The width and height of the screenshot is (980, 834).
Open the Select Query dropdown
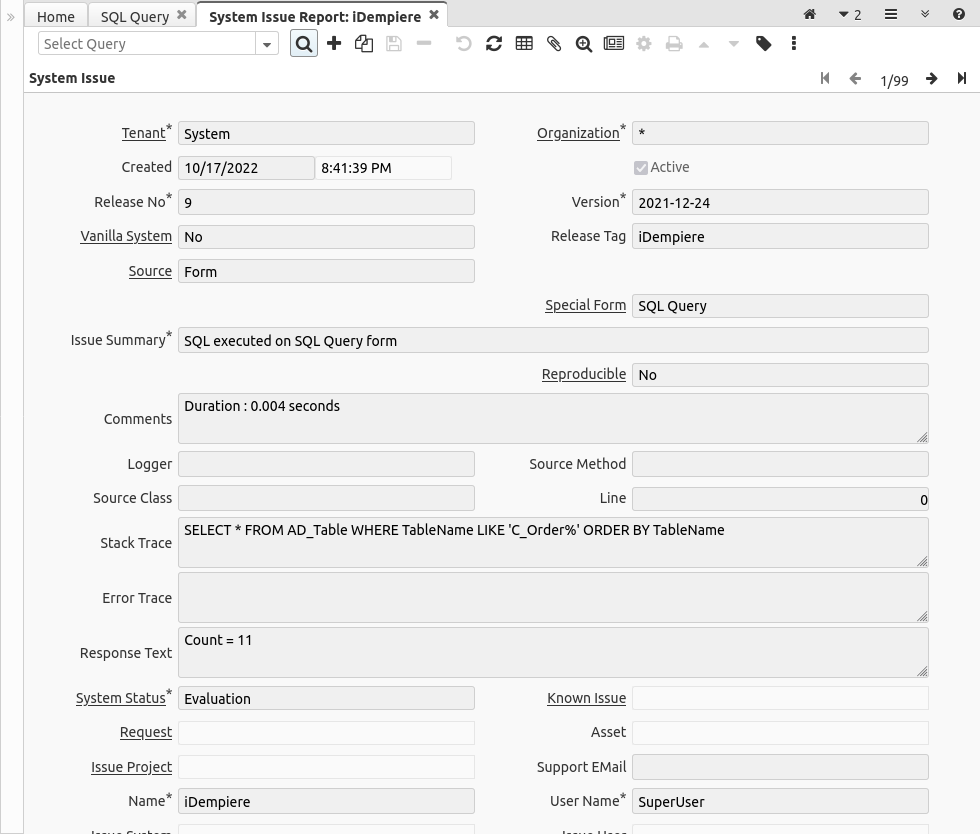pyautogui.click(x=266, y=44)
